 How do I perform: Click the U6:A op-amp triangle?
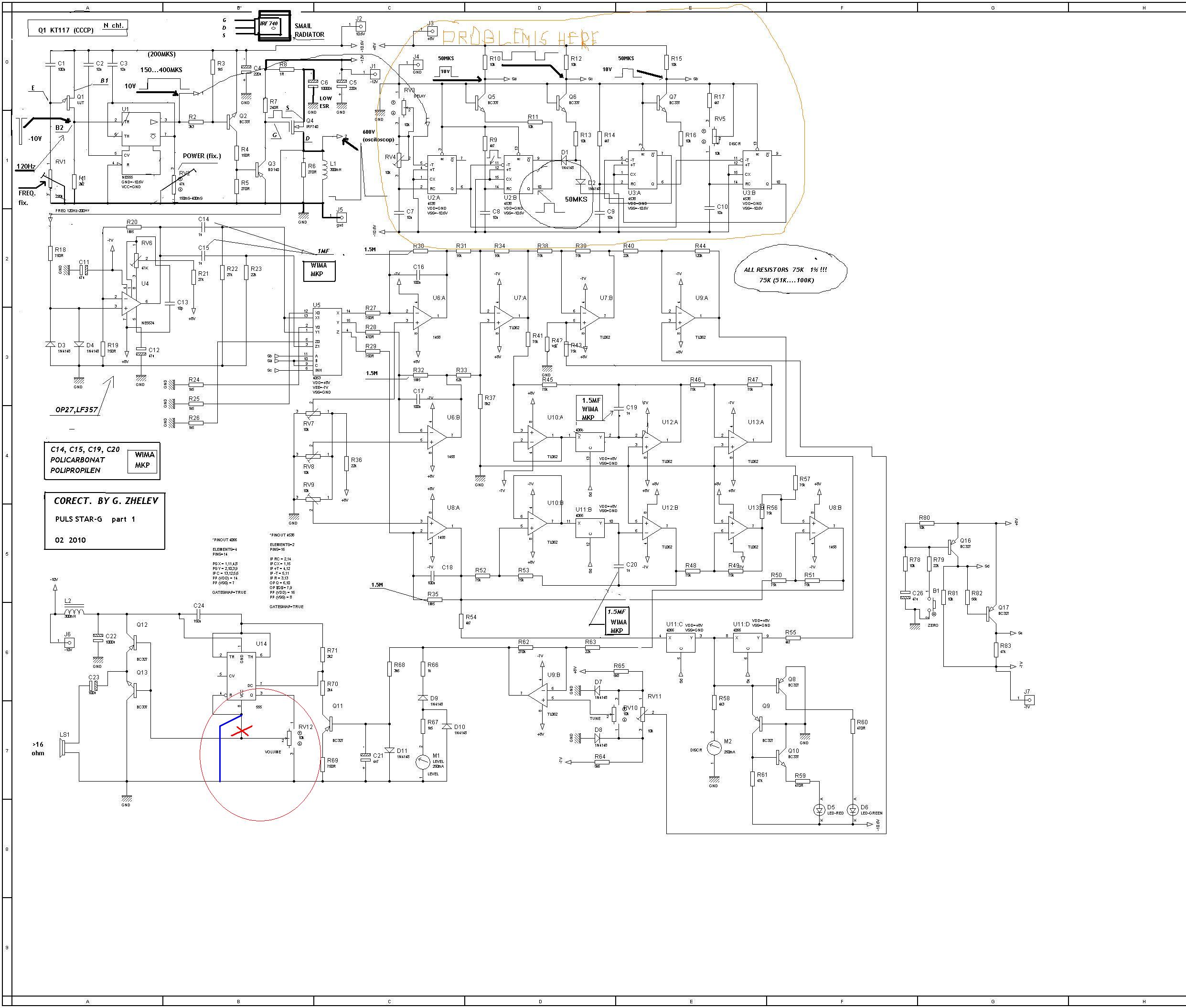coord(423,318)
